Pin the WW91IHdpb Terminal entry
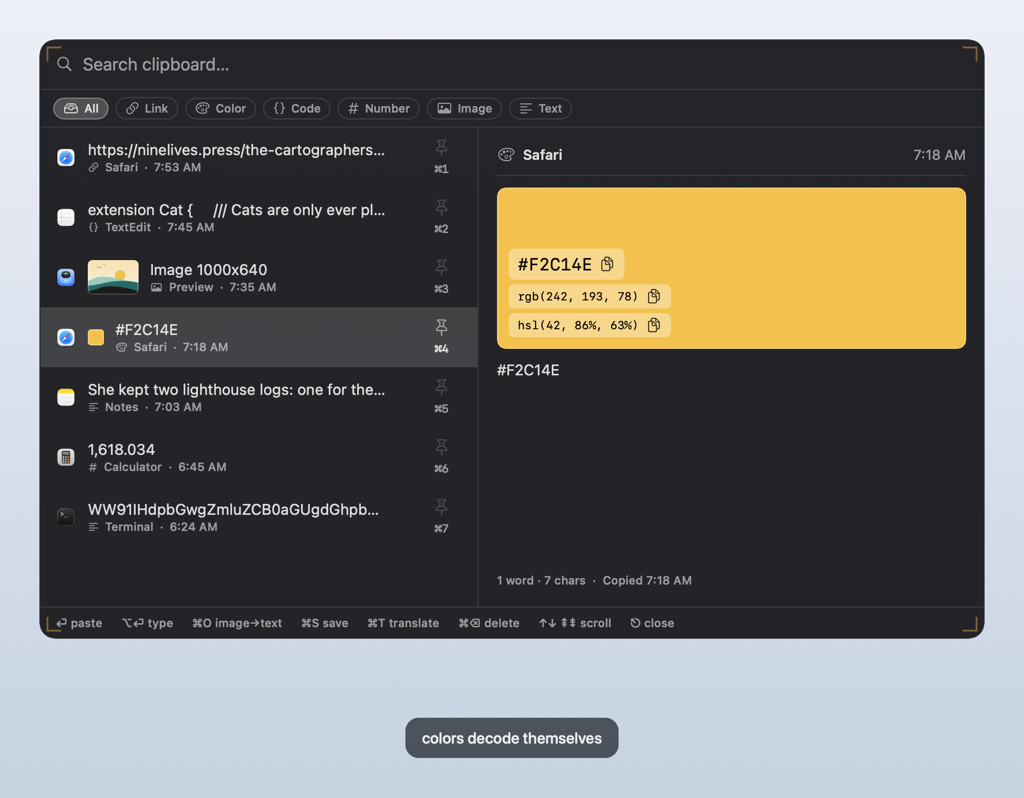Viewport: 1024px width, 798px height. click(x=441, y=507)
